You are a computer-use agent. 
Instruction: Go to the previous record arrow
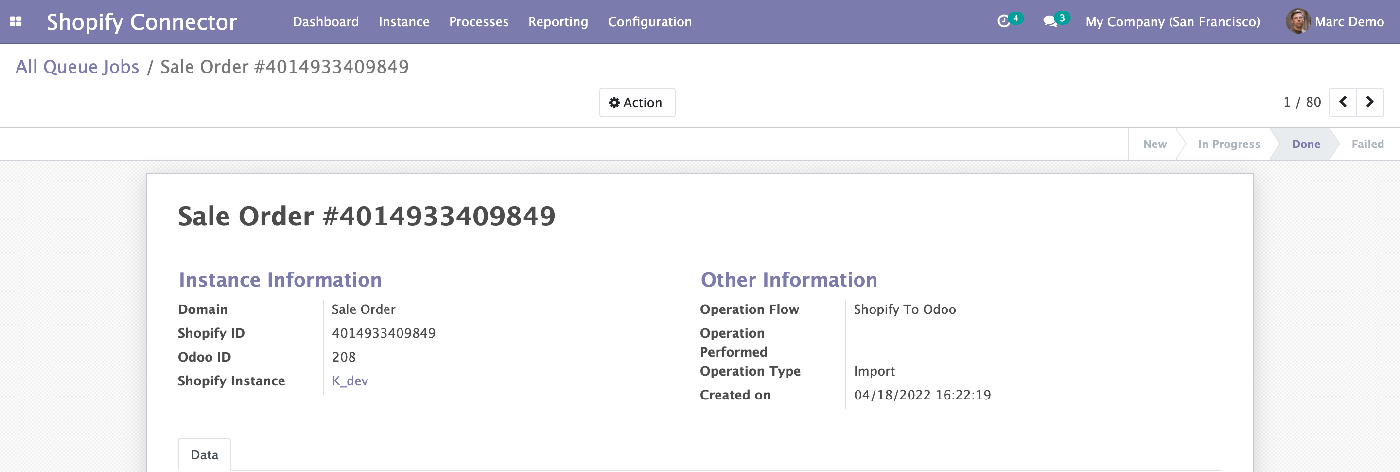point(1343,102)
